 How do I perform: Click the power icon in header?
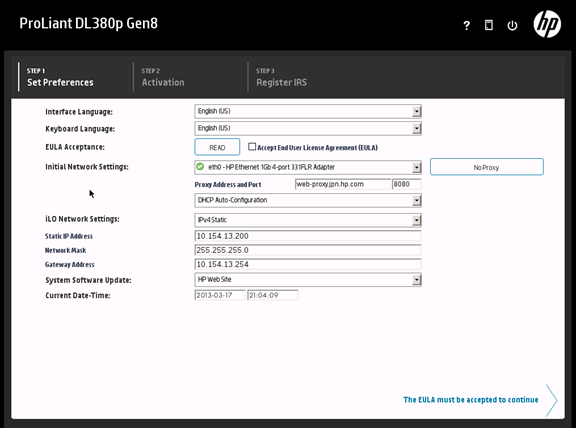click(x=512, y=25)
